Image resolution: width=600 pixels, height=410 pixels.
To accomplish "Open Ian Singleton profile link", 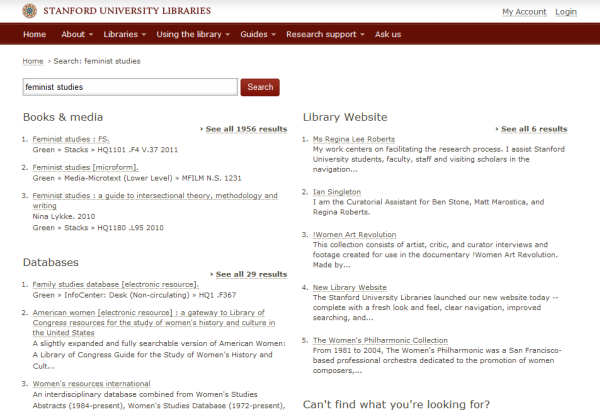I will (x=337, y=192).
